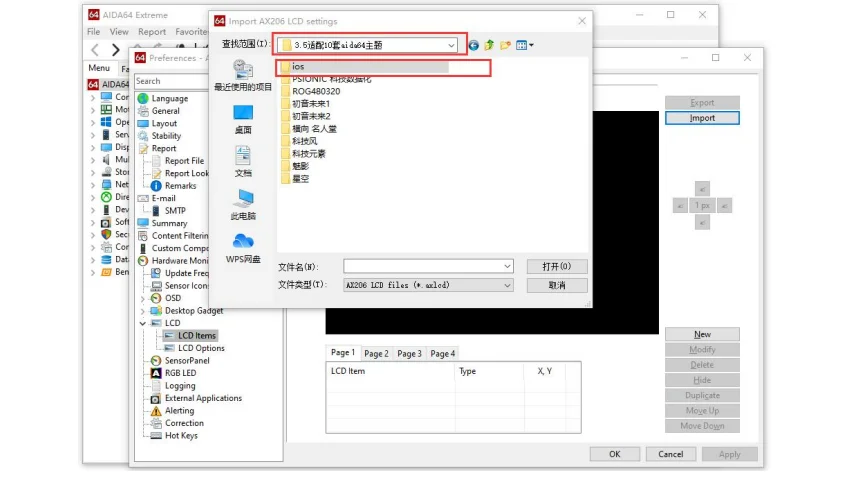
Task: Open the 最近使用的项目 recent items shortcut
Action: coord(243,76)
